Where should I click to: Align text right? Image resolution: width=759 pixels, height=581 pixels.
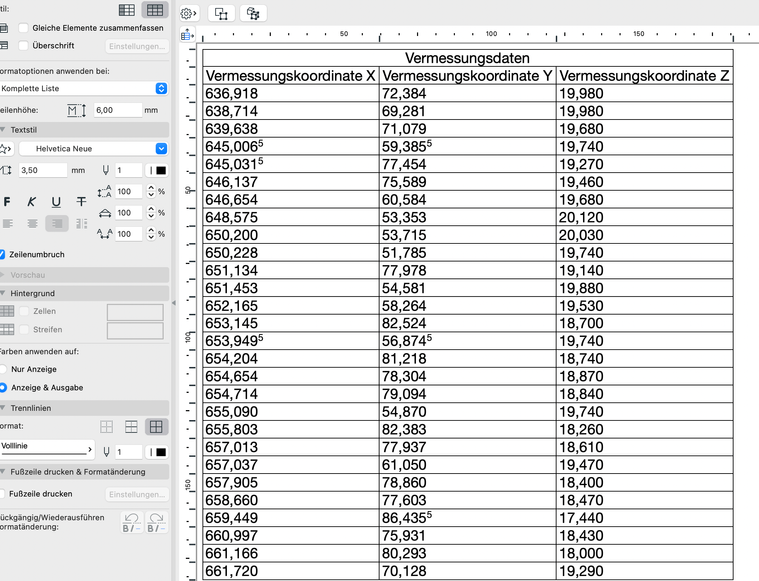pyautogui.click(x=57, y=224)
